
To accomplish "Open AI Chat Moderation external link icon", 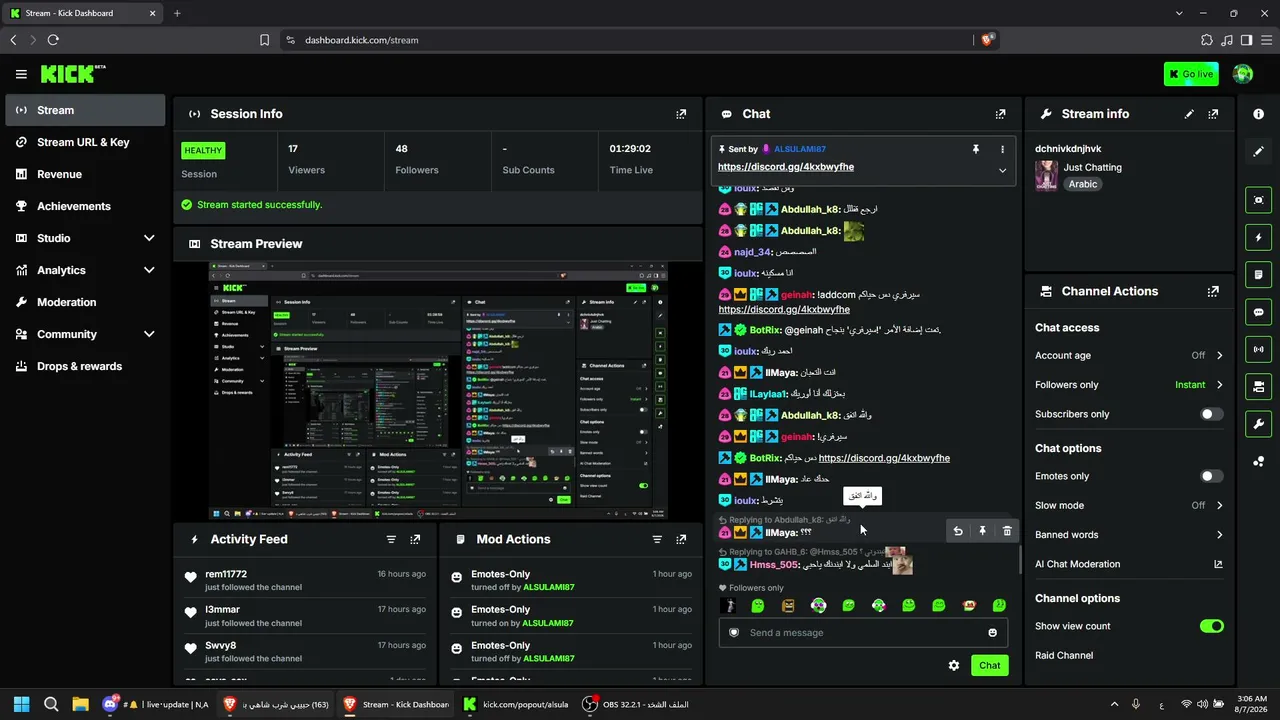I will (x=1218, y=564).
